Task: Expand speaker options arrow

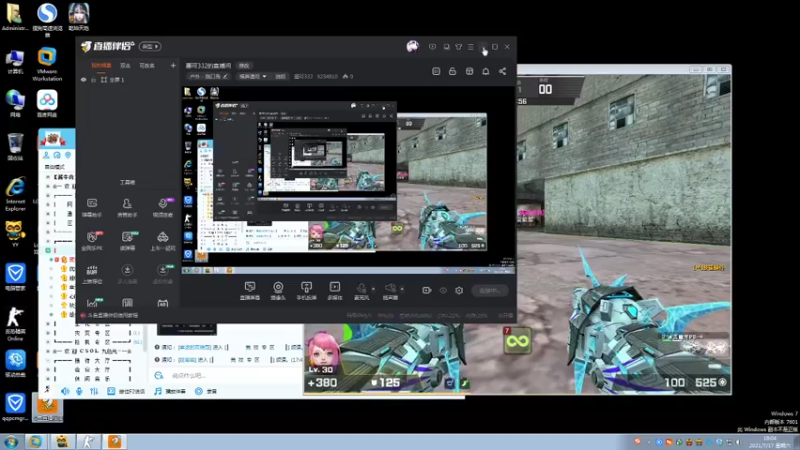Action: point(402,289)
